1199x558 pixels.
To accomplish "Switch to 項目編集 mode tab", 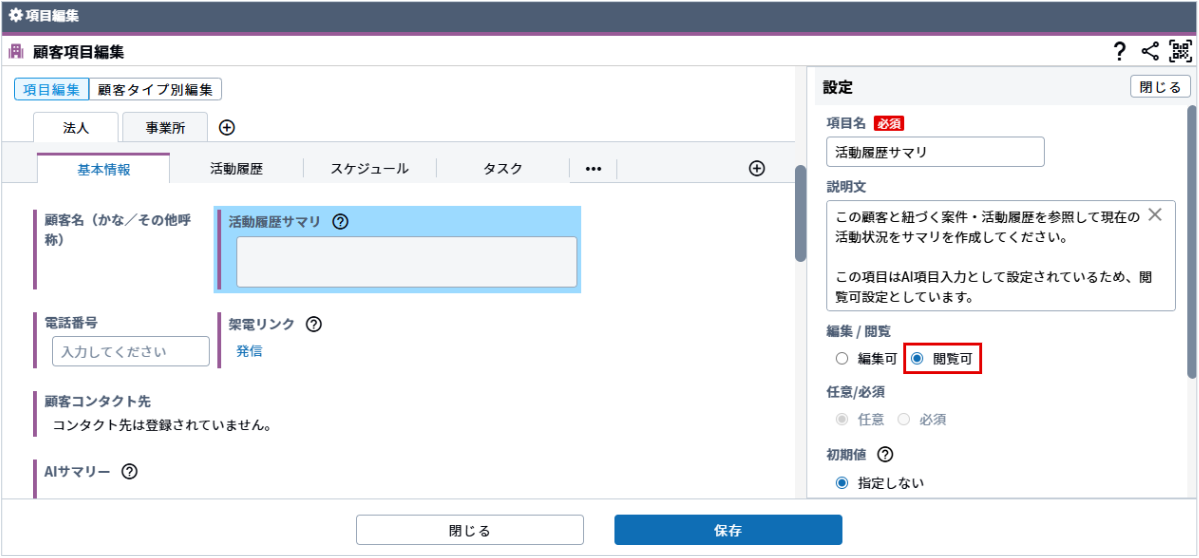I will point(51,89).
